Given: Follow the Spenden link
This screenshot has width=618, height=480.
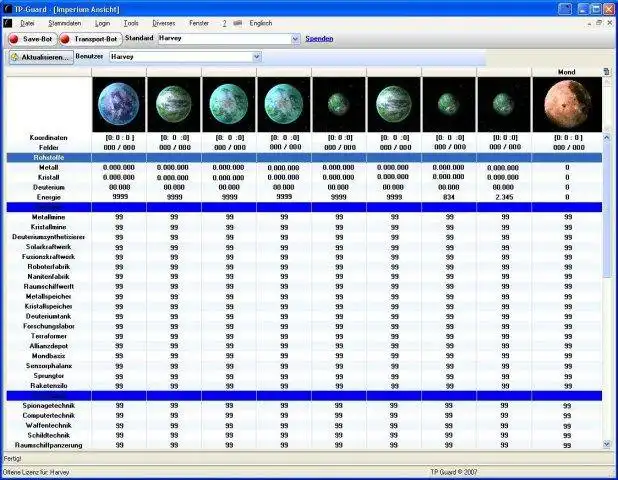Looking at the screenshot, I should coord(319,39).
